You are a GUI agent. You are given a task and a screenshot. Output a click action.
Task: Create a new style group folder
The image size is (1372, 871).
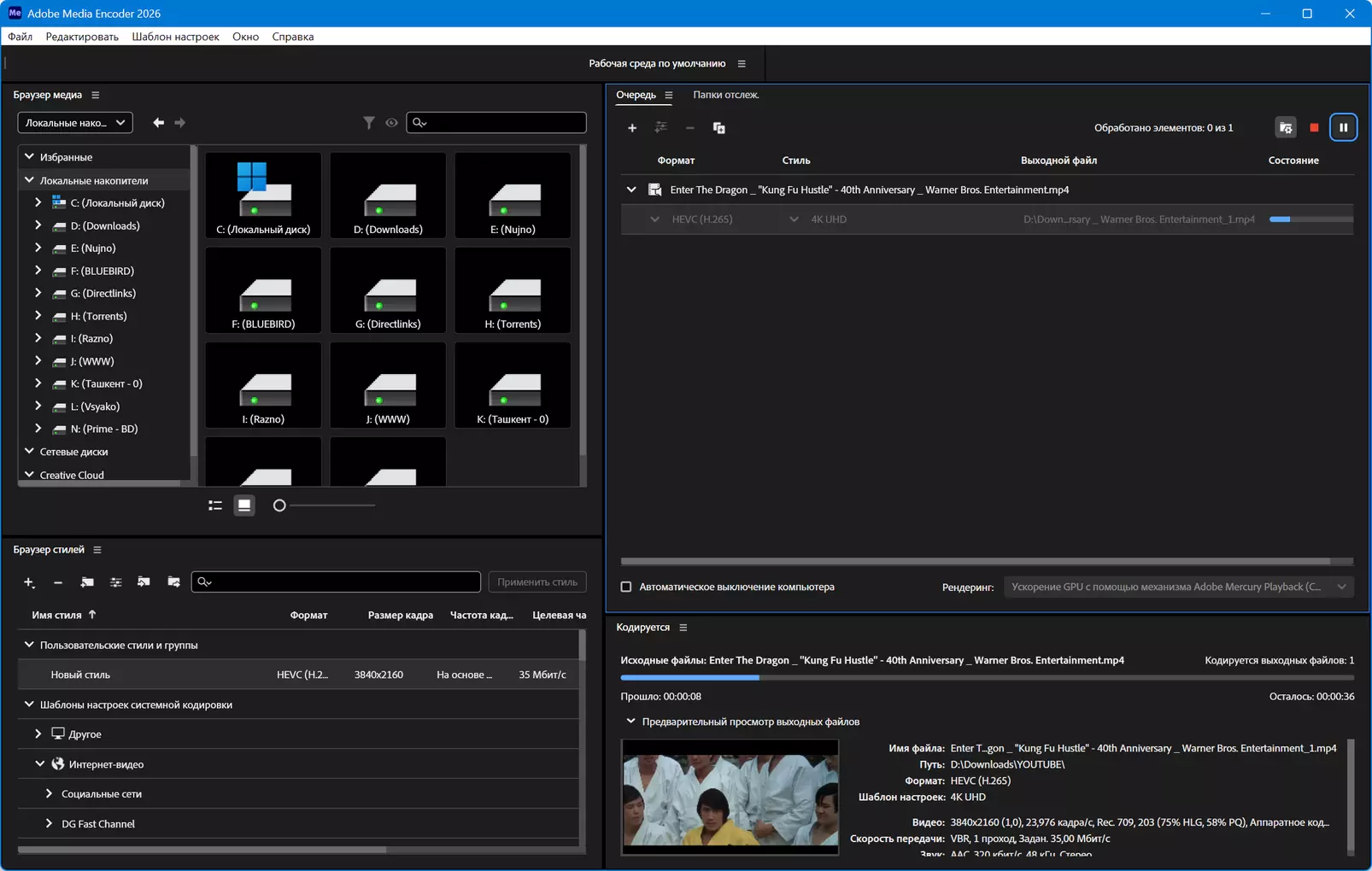click(87, 582)
